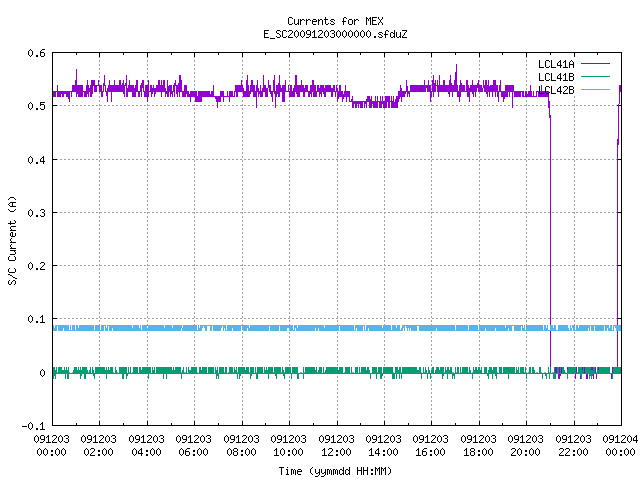Image resolution: width=640 pixels, height=480 pixels.
Task: Click x-axis tick label 091204 00:00
Action: [620, 445]
